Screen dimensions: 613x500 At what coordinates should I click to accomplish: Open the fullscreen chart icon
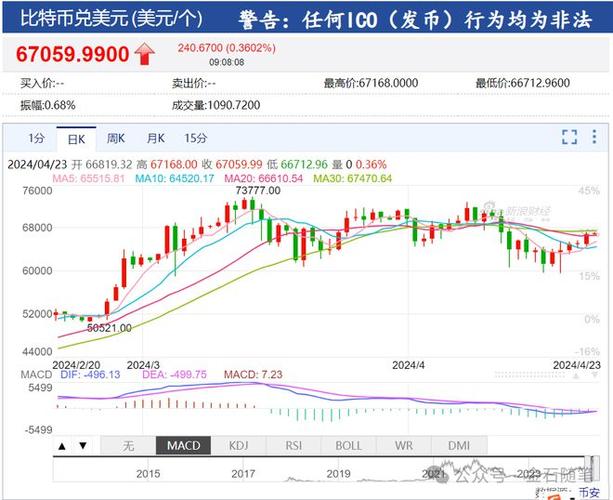569,137
